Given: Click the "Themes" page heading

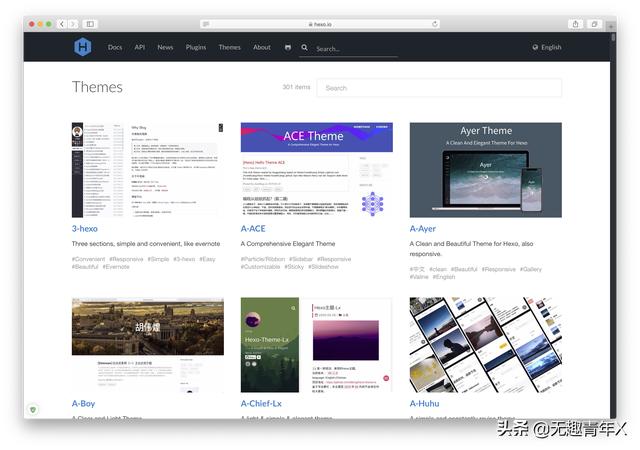Looking at the screenshot, I should click(x=97, y=87).
